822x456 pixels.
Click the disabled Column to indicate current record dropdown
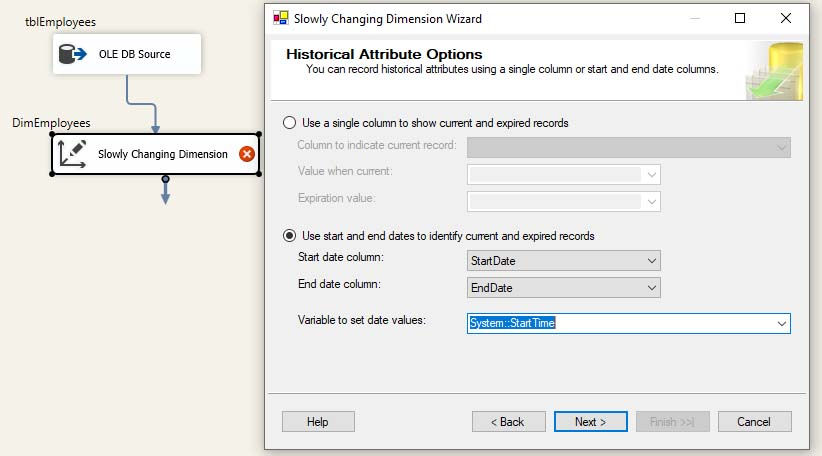(629, 147)
